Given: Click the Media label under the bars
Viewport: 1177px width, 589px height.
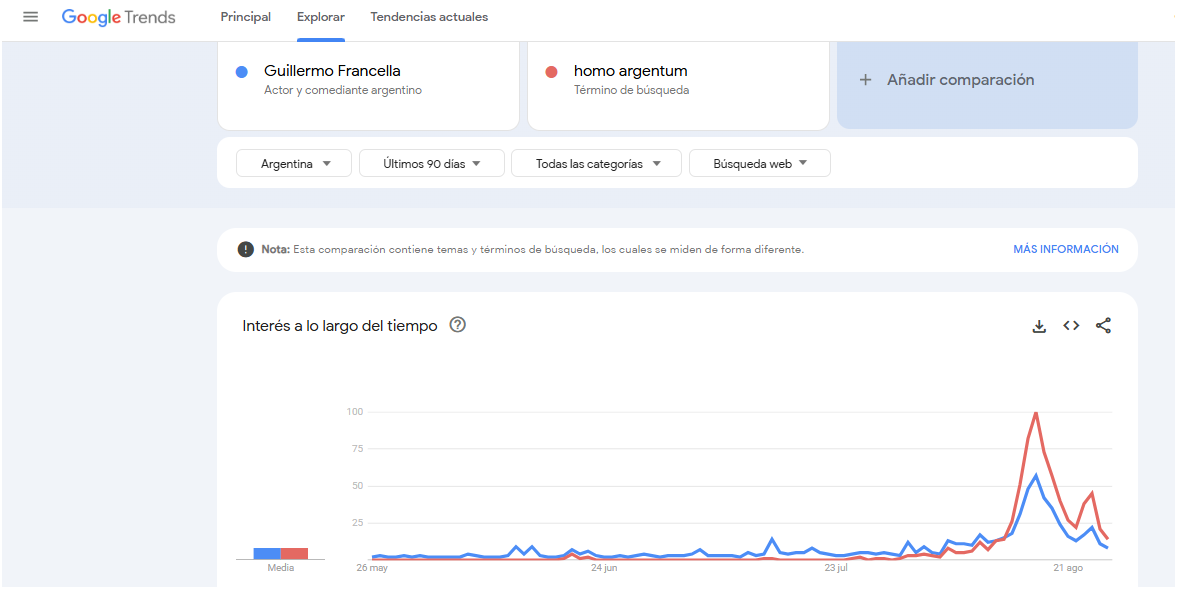Looking at the screenshot, I should pos(281,568).
